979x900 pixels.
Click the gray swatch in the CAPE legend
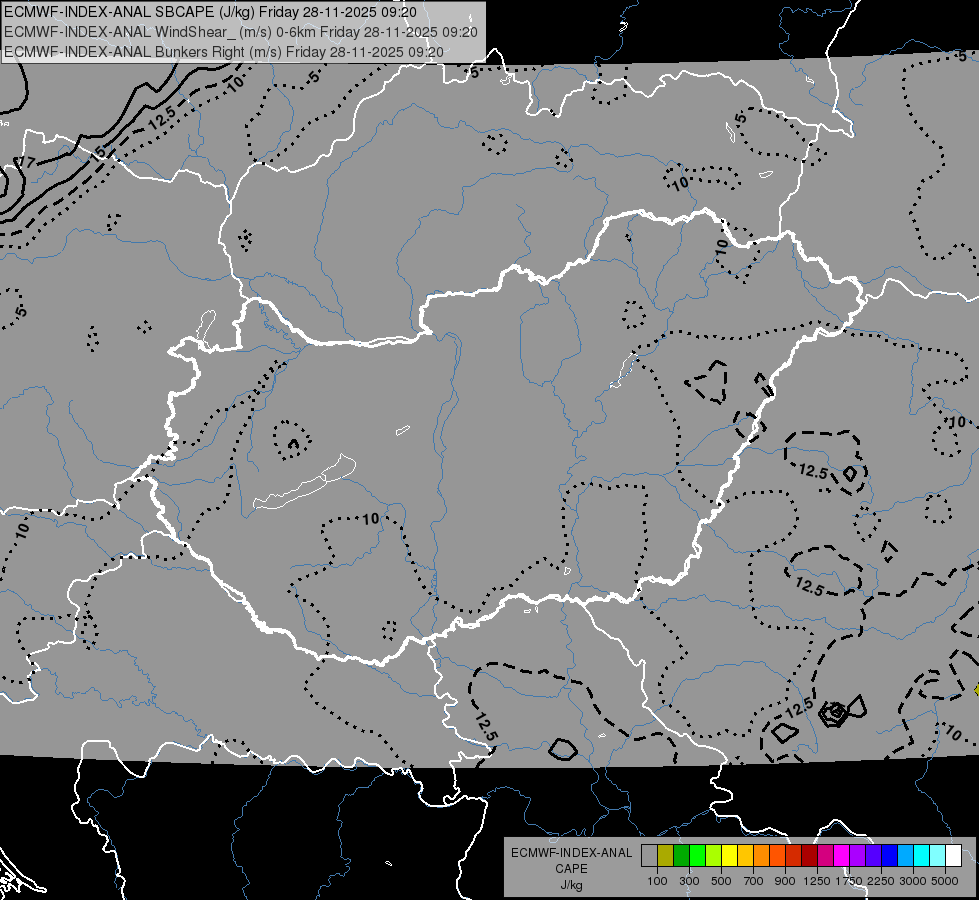(x=649, y=856)
